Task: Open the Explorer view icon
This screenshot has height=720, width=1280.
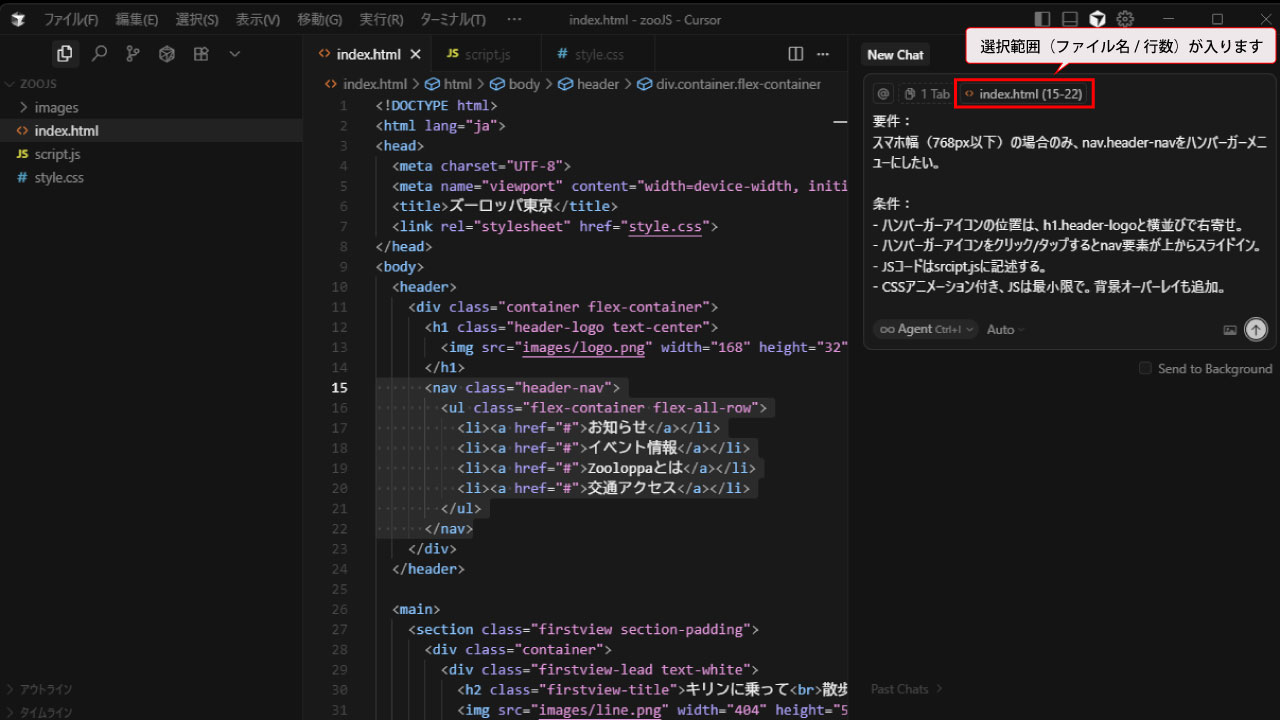Action: (65, 54)
